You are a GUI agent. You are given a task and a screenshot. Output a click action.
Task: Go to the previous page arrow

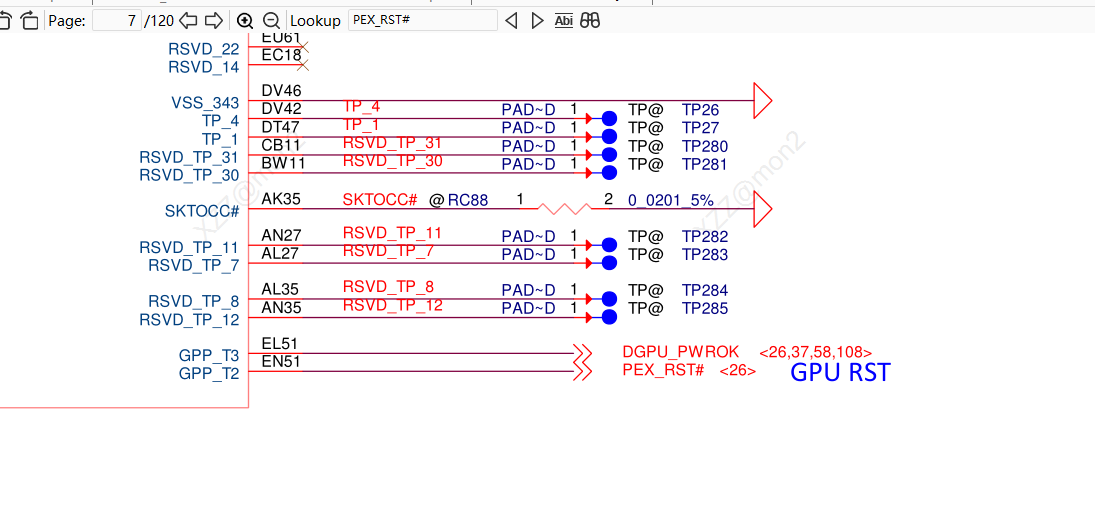(x=188, y=21)
